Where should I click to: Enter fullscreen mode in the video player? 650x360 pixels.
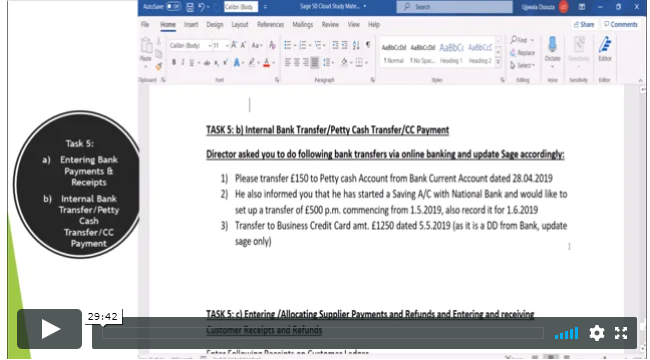621,333
